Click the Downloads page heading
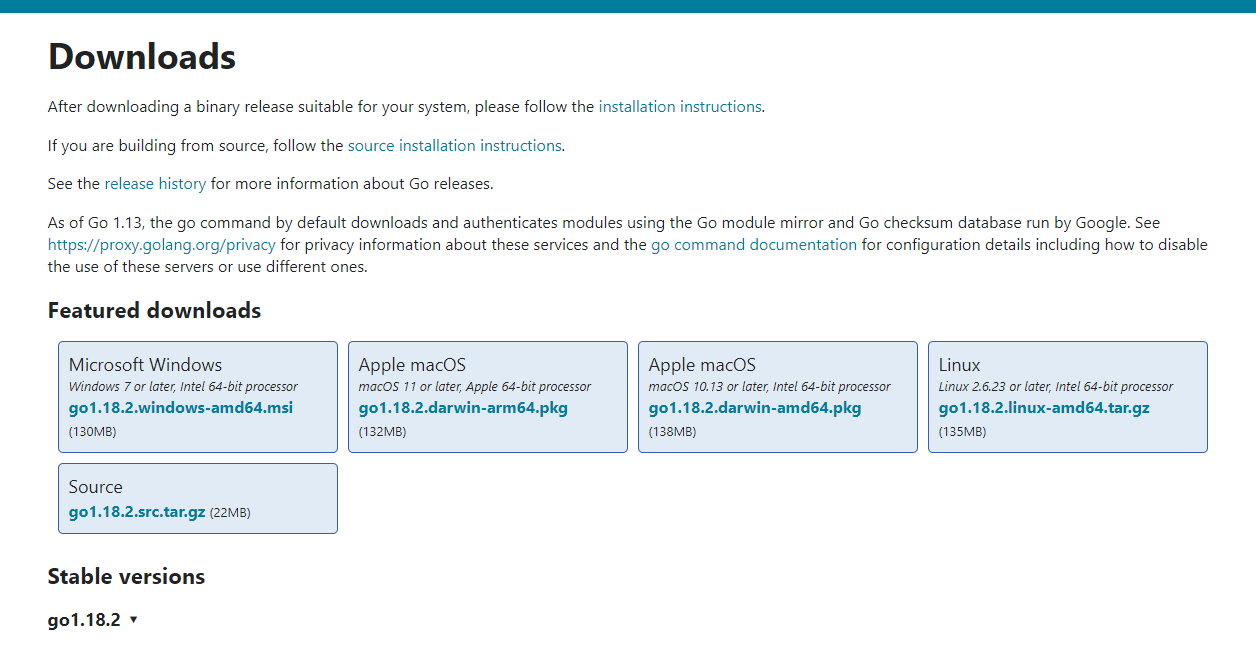The width and height of the screenshot is (1256, 645). (x=142, y=57)
